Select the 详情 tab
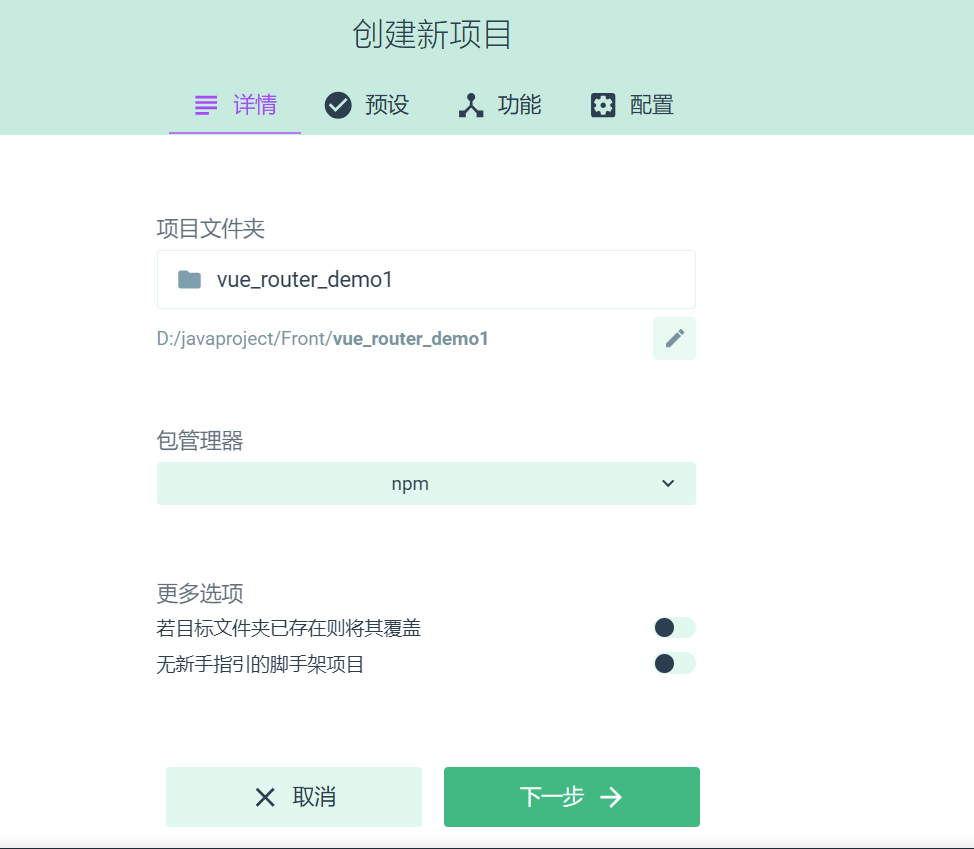This screenshot has width=974, height=849. (235, 105)
